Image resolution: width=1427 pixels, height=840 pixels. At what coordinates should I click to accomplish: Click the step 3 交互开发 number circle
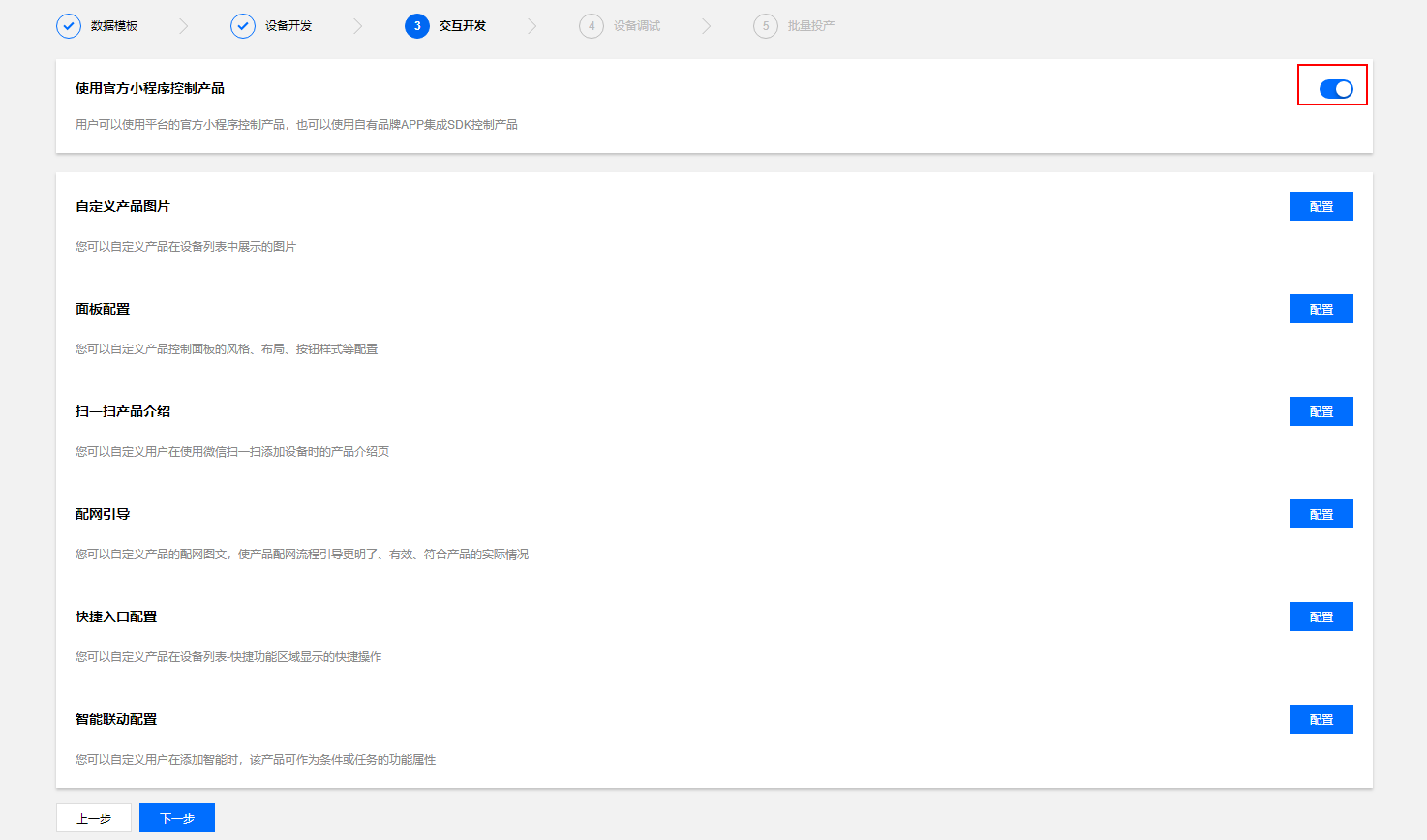[417, 26]
